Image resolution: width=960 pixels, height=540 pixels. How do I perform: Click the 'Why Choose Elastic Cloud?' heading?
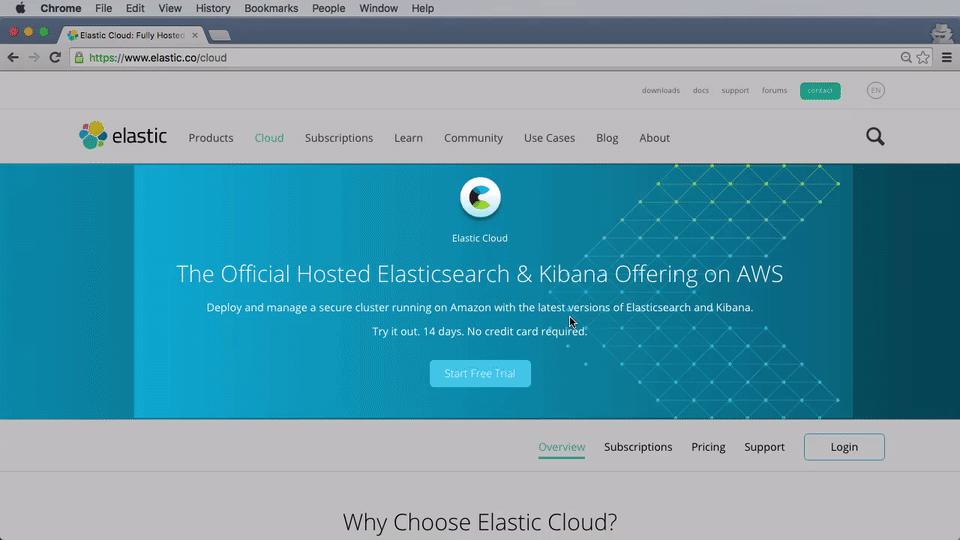tap(480, 522)
